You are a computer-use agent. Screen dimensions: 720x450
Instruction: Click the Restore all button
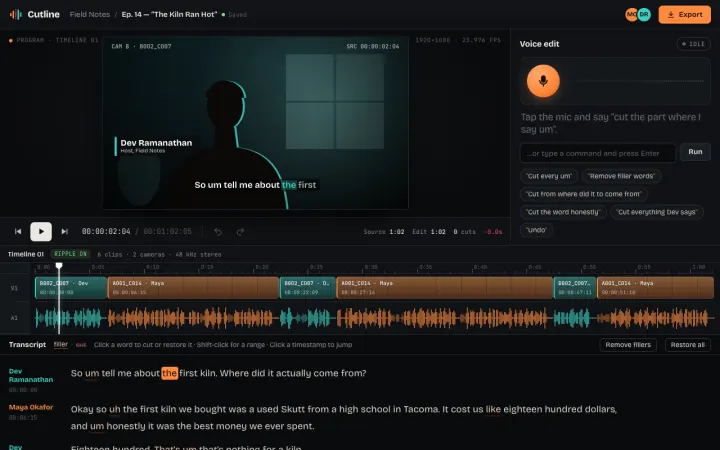click(x=687, y=345)
